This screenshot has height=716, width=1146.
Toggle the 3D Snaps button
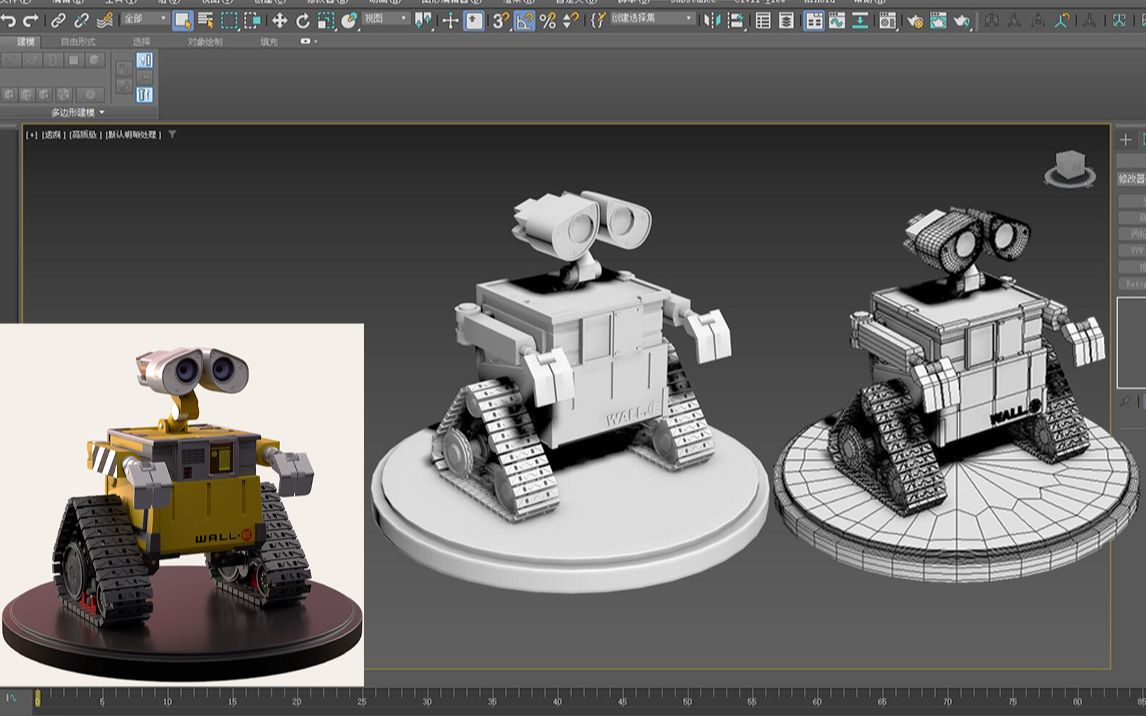point(501,20)
